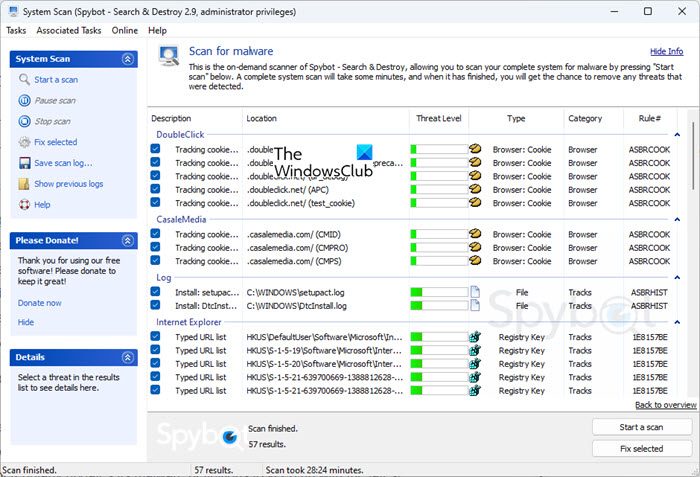This screenshot has height=477, width=700.
Task: Uncheck the casalemedia CMID tracking cookie
Action: pos(155,234)
